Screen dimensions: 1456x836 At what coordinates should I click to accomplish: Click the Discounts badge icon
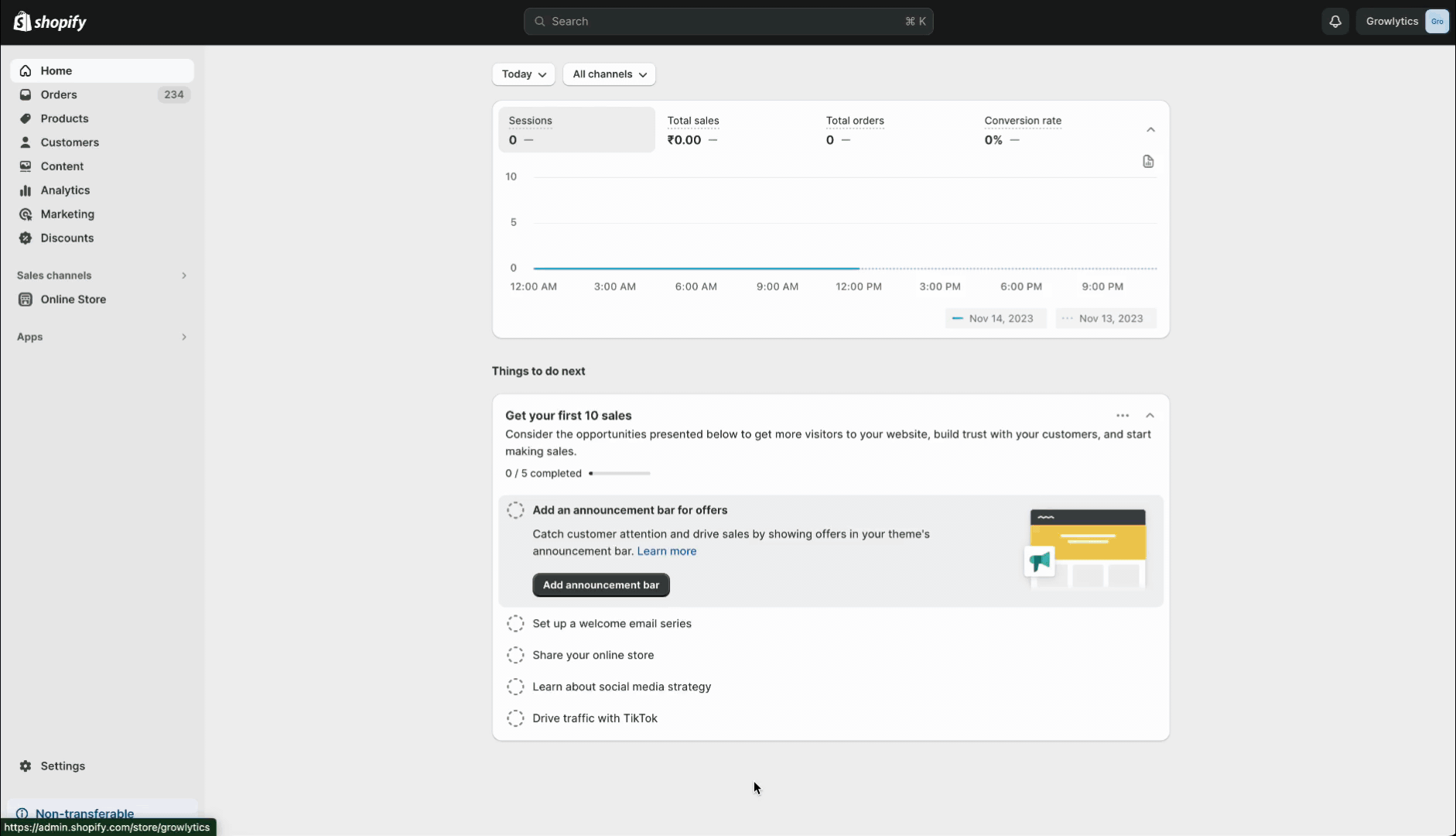tap(26, 238)
